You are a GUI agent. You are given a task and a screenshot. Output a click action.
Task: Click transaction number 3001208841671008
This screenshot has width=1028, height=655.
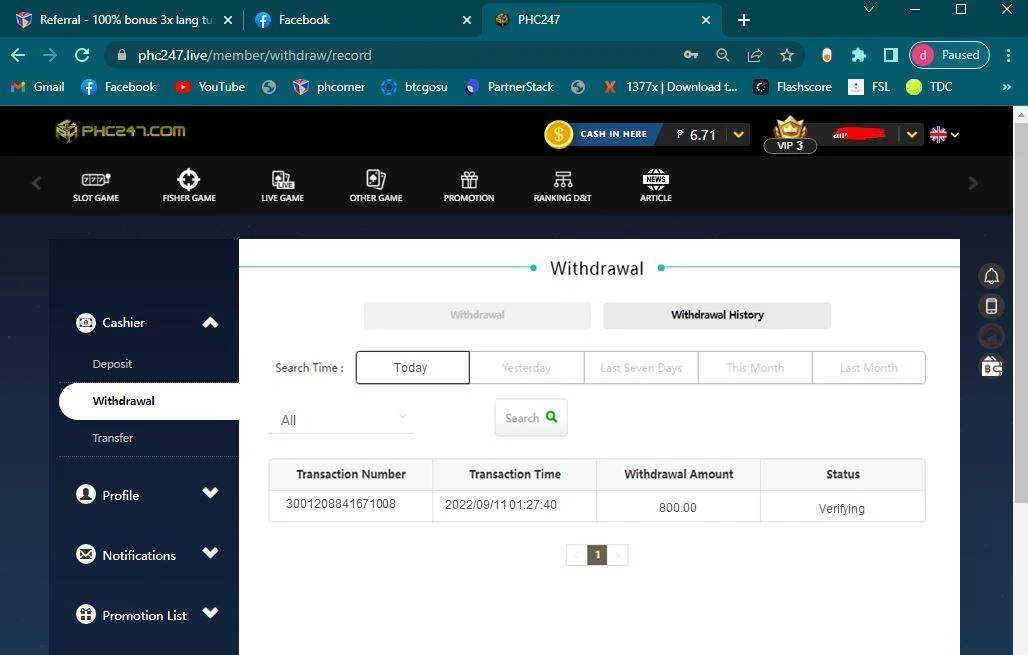(x=341, y=504)
